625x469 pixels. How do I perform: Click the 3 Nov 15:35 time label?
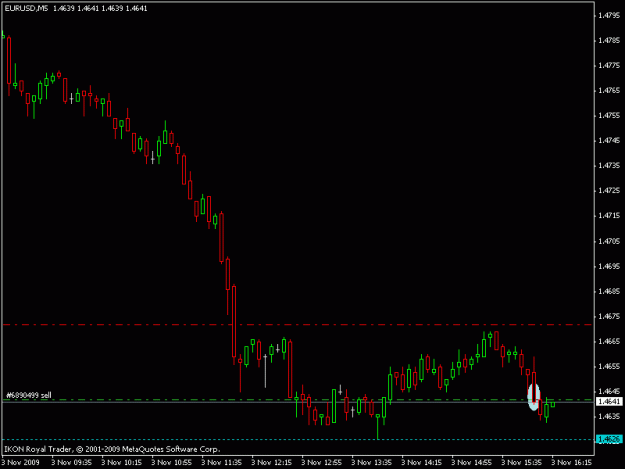[521, 462]
